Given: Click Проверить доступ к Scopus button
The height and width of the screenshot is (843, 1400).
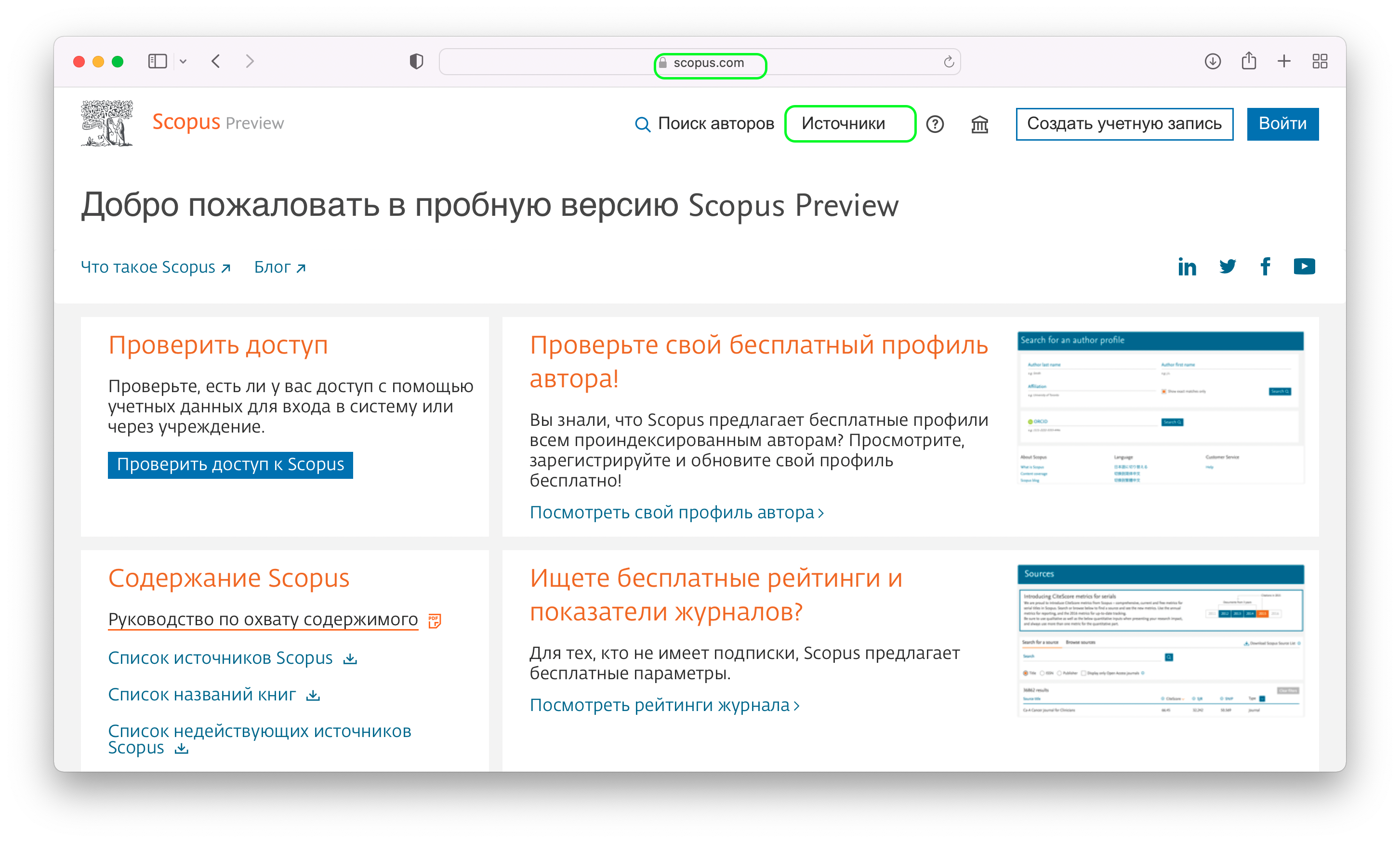Looking at the screenshot, I should [x=230, y=465].
